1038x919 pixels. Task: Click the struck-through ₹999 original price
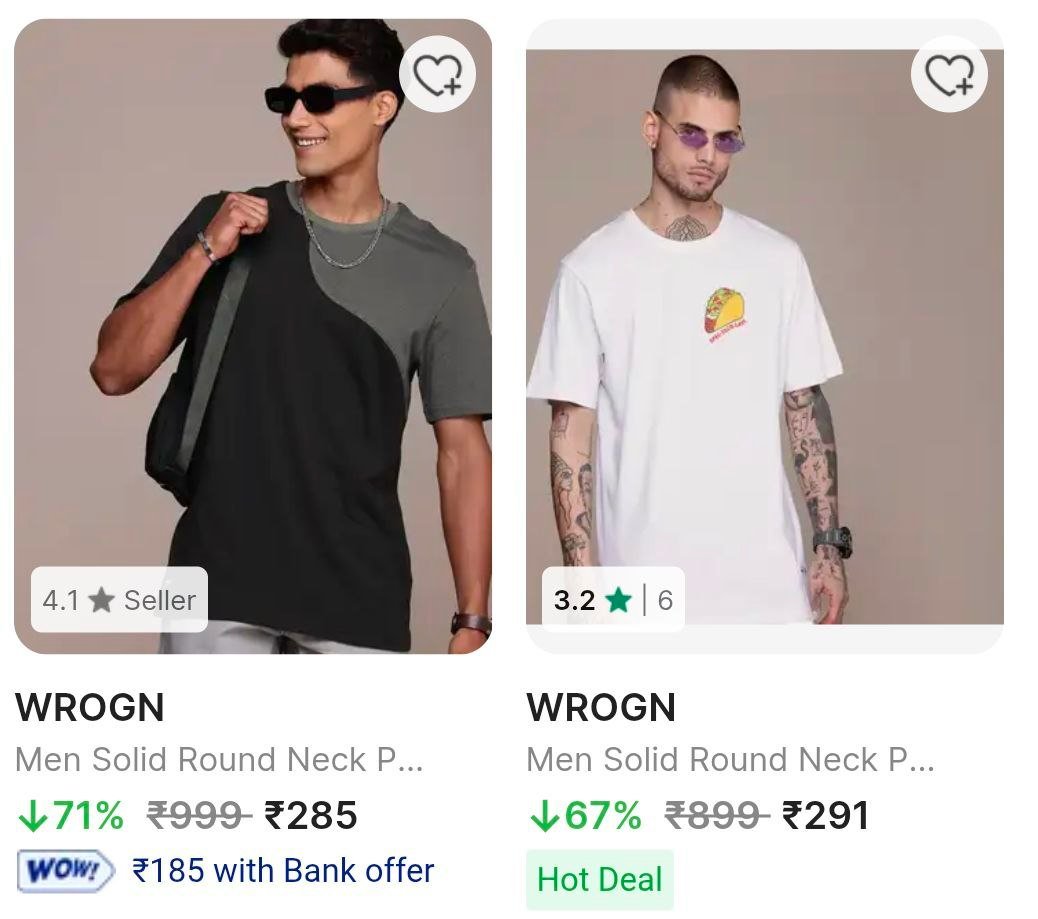pyautogui.click(x=198, y=816)
